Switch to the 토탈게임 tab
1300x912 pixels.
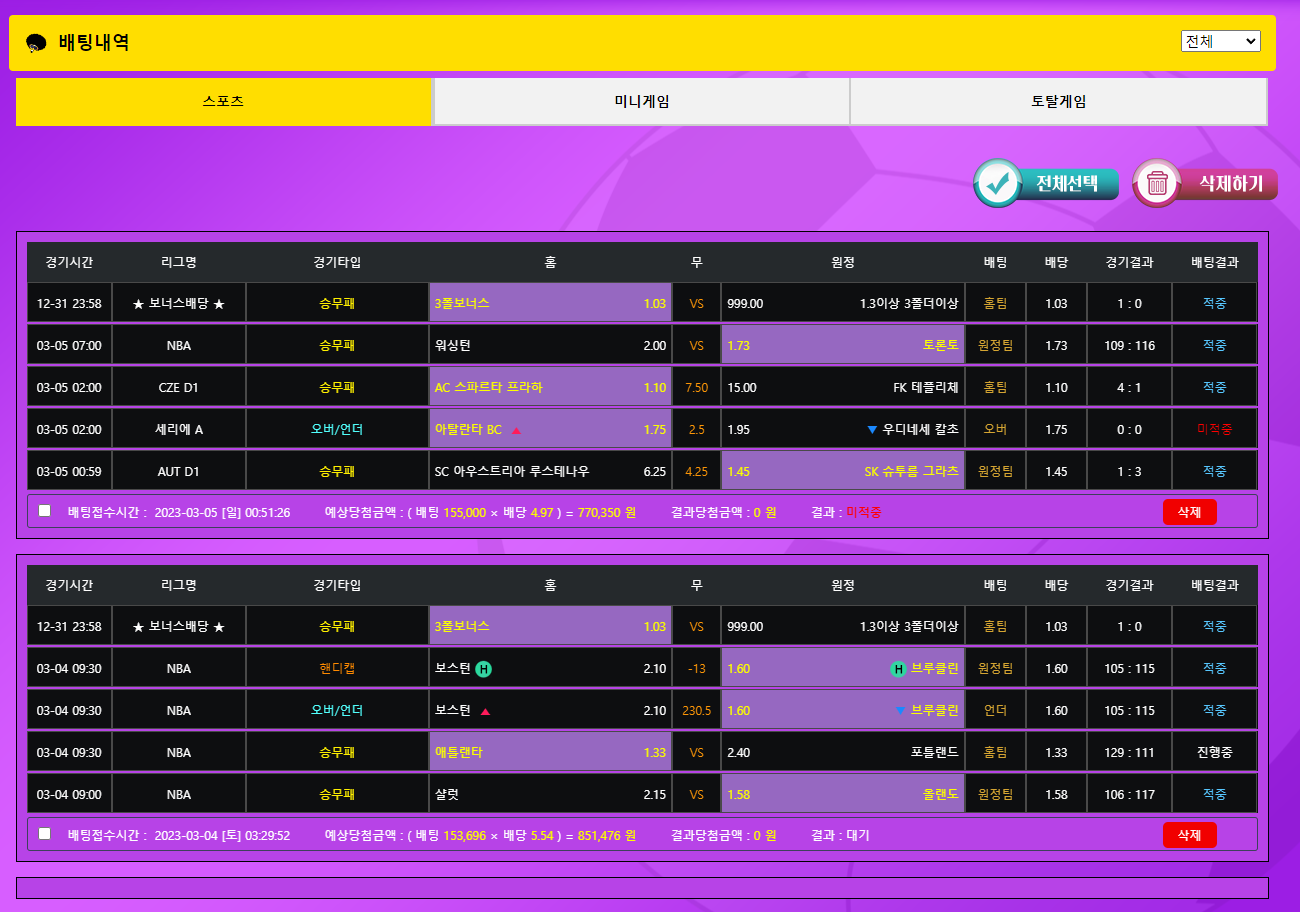click(x=1058, y=102)
